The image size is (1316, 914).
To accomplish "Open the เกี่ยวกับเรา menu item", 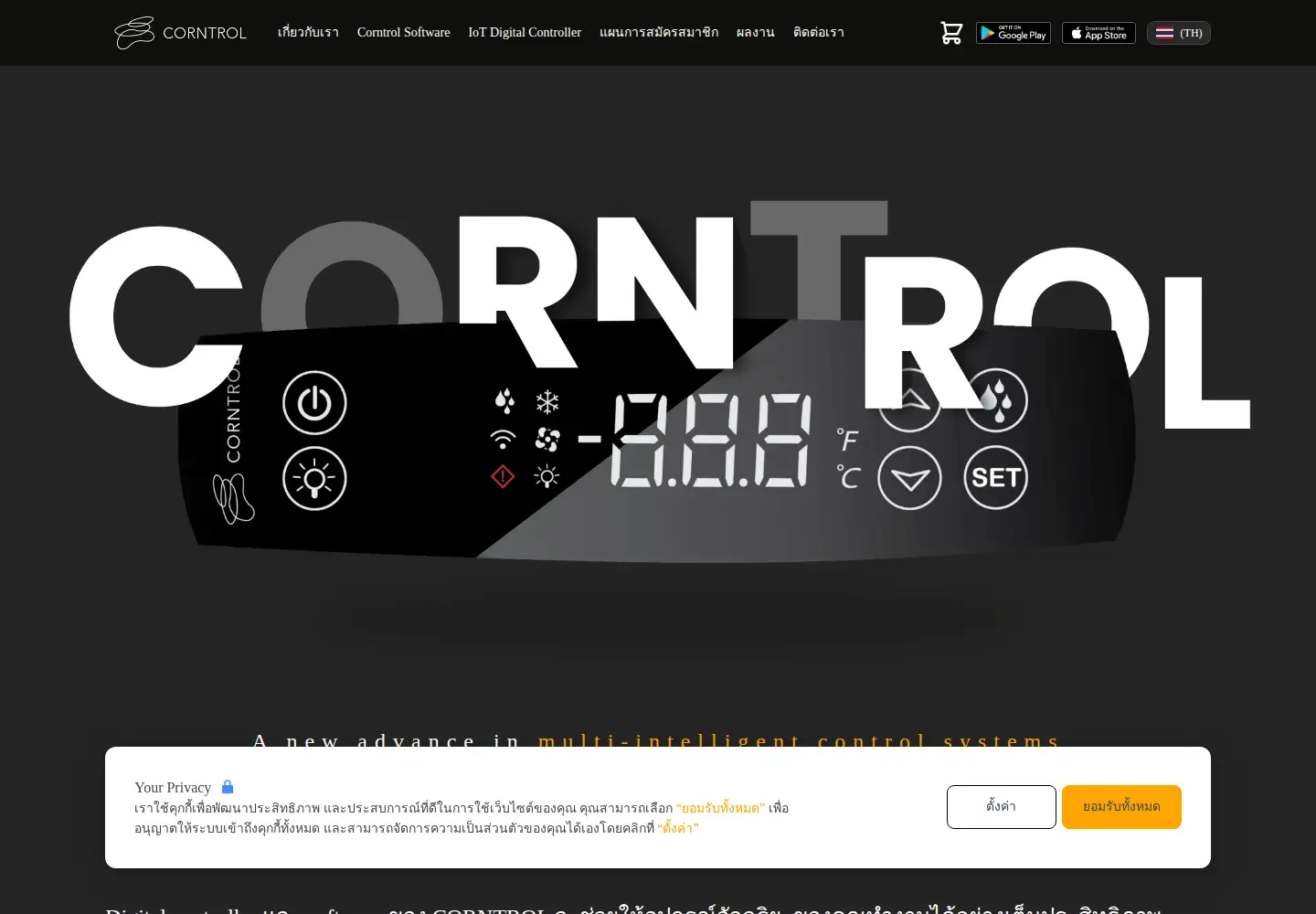I will click(308, 32).
